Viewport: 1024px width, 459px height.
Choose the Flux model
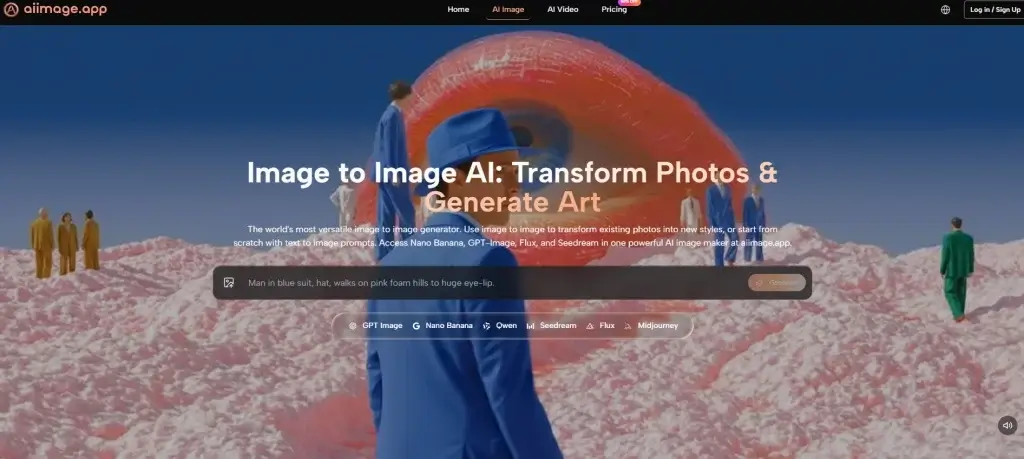[x=600, y=326]
